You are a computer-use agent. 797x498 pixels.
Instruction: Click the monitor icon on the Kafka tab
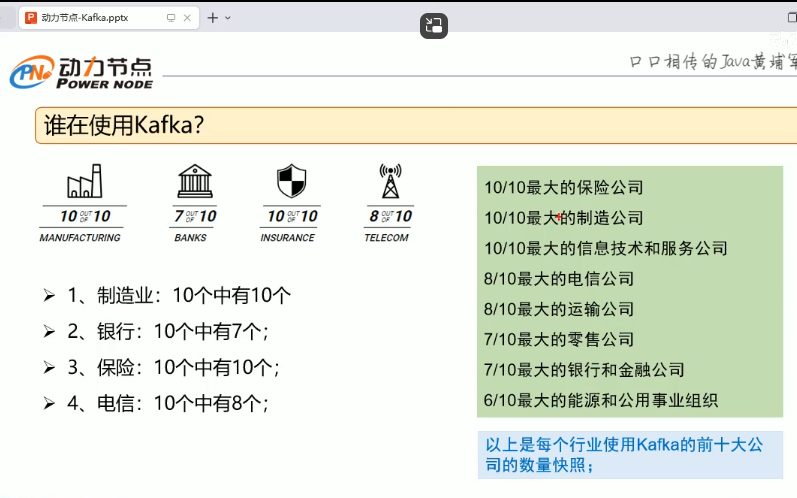[x=171, y=18]
